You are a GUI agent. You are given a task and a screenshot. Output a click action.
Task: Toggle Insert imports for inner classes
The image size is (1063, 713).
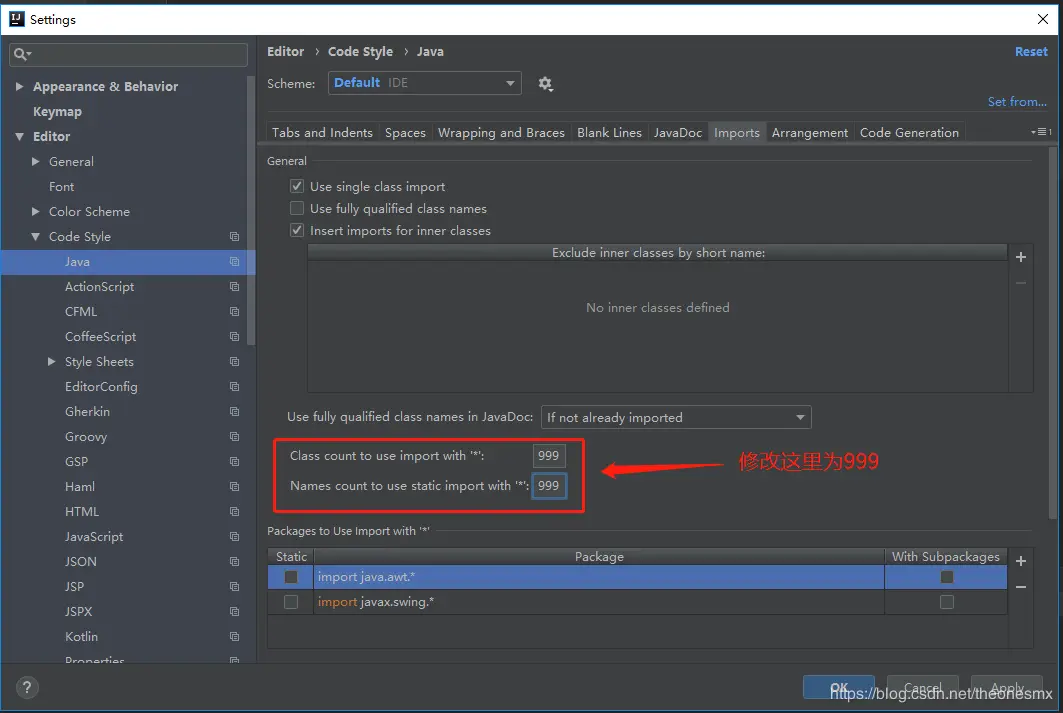(297, 230)
